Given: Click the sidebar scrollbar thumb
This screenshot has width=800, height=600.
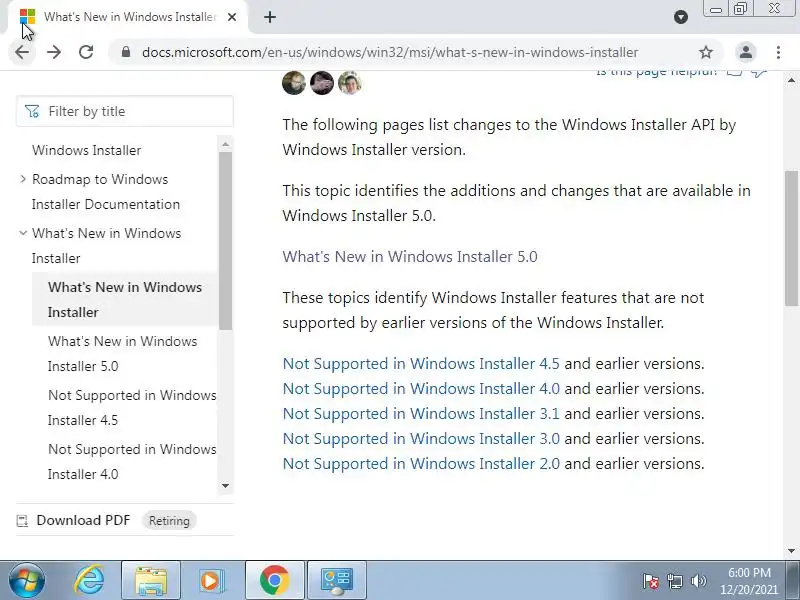Looking at the screenshot, I should pyautogui.click(x=226, y=241).
